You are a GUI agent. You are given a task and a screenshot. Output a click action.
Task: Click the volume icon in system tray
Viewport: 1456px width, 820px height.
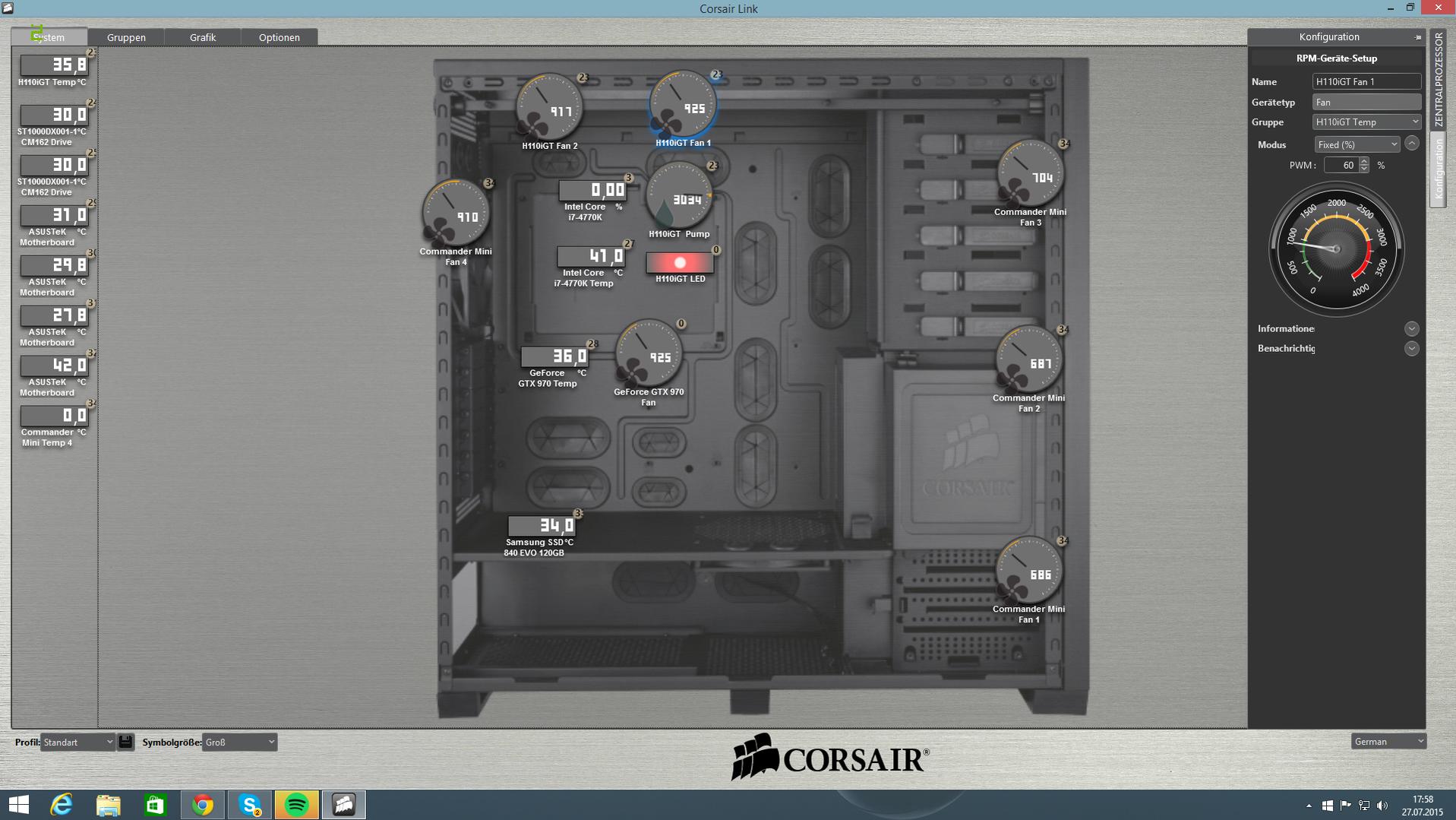click(1382, 806)
